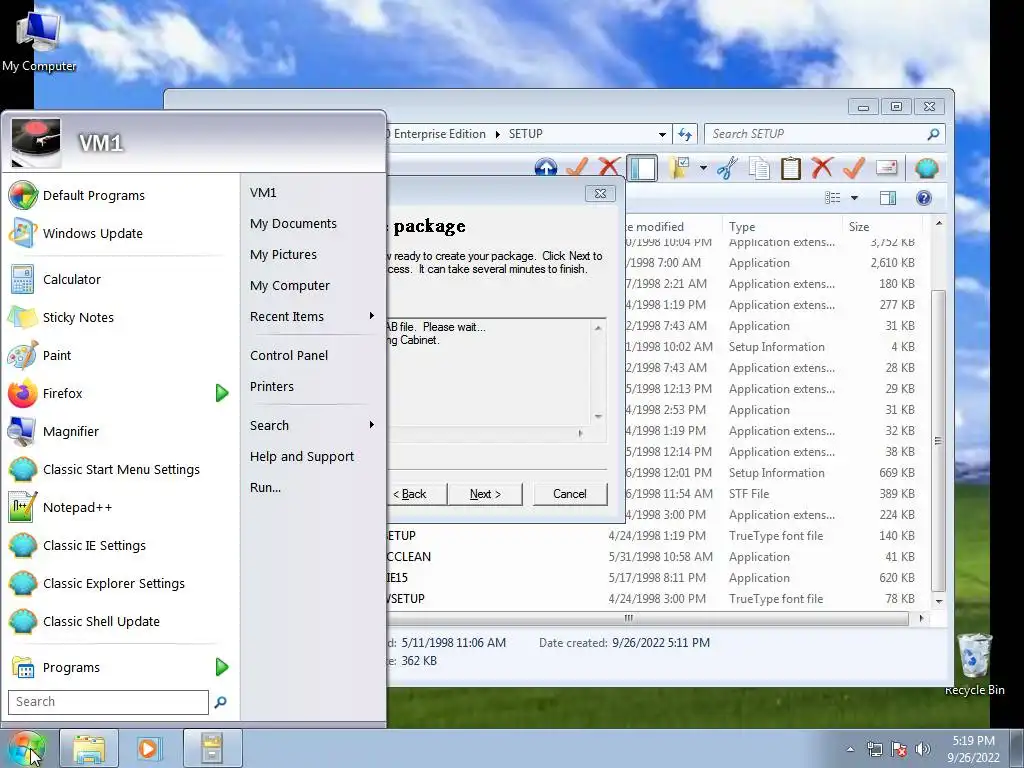Click the magnifier in Search SETUP box
Screen dimensions: 1024x768
coord(933,134)
